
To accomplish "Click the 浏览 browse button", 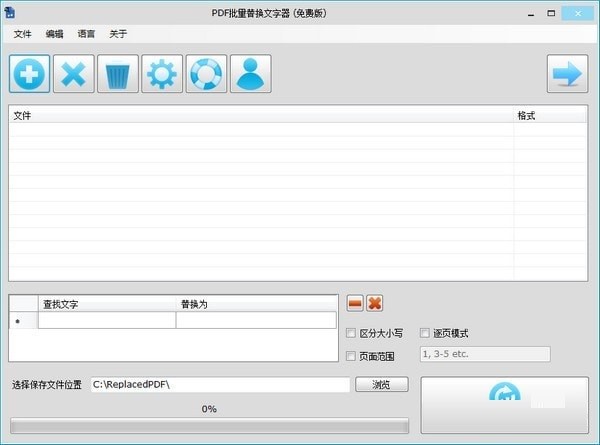I will 382,385.
